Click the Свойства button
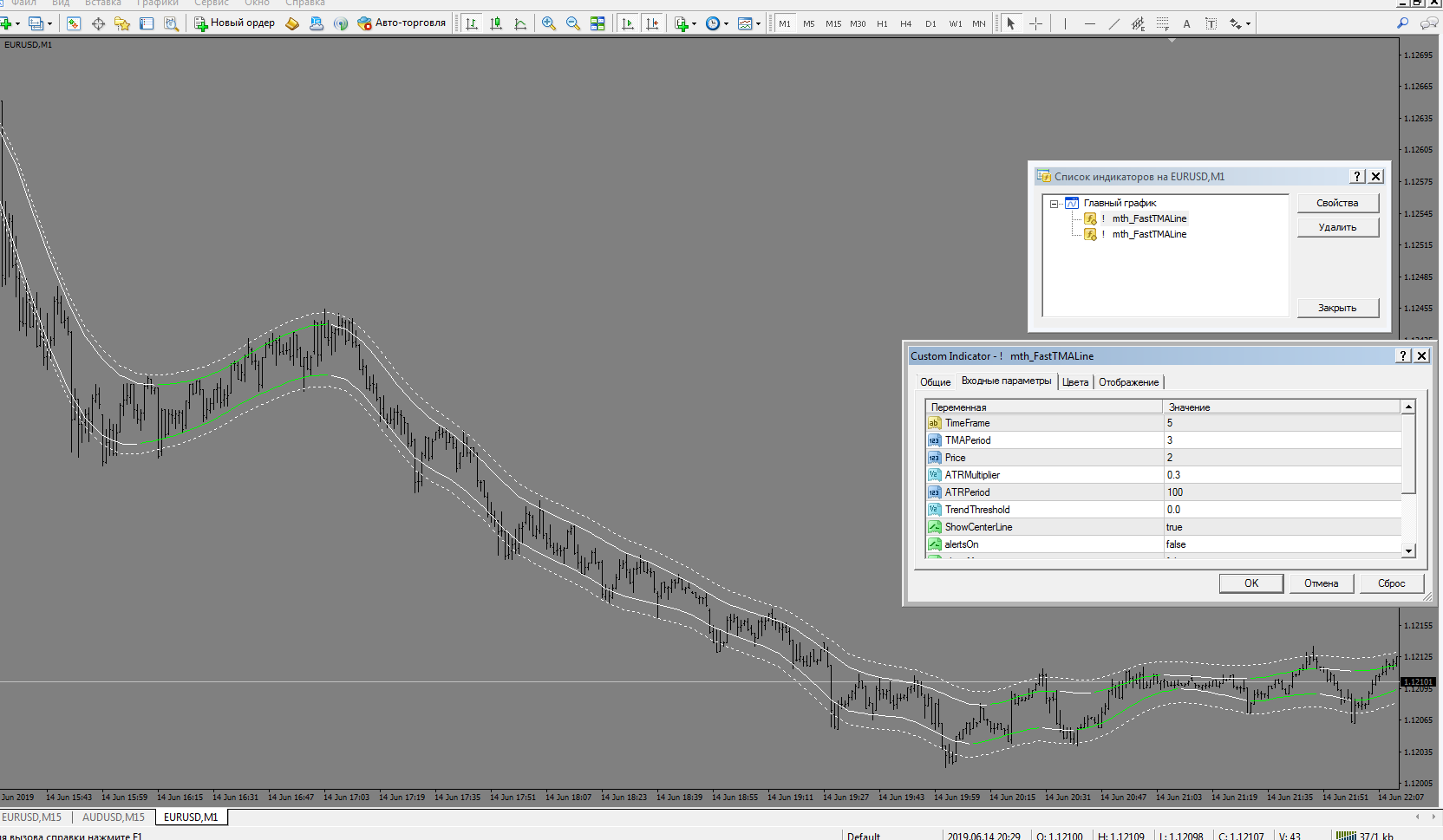This screenshot has height=840, width=1443. tap(1337, 203)
